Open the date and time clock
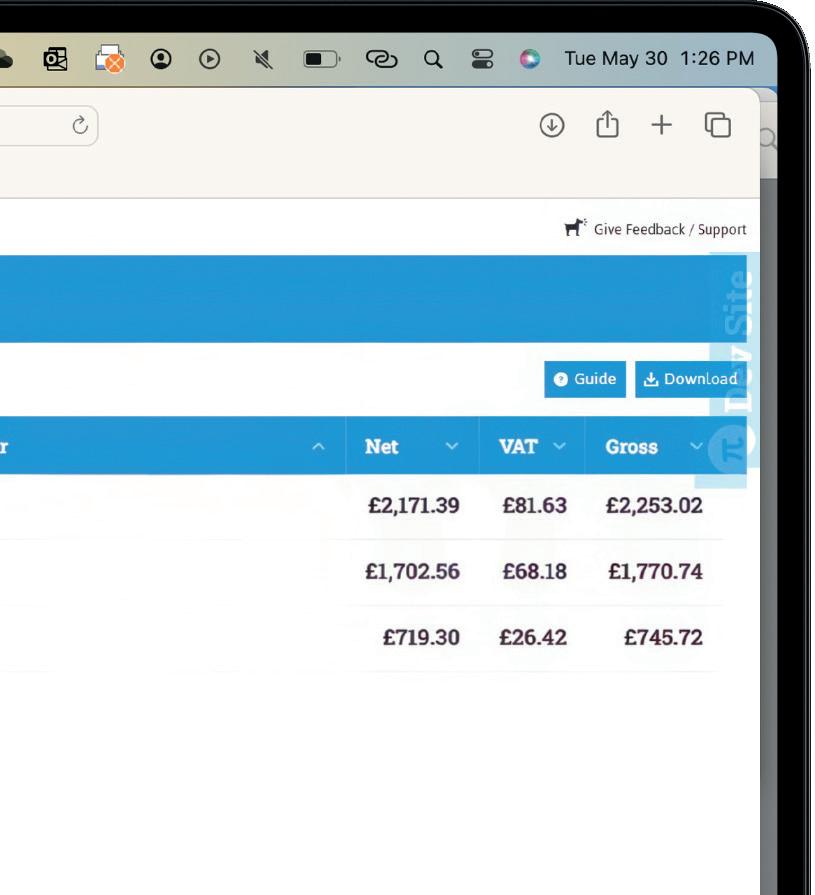Viewport: 815px width, 895px height. coord(659,58)
